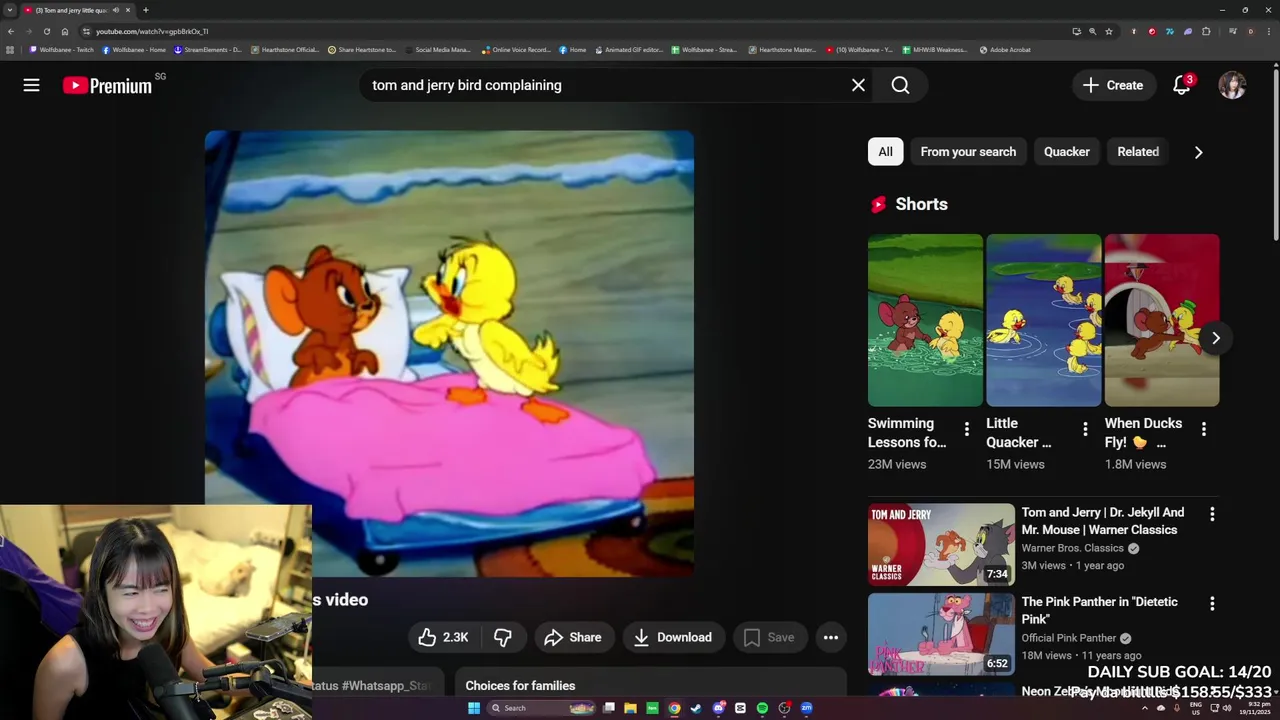Open a new browser tab
The width and height of the screenshot is (1280, 720).
pyautogui.click(x=145, y=10)
